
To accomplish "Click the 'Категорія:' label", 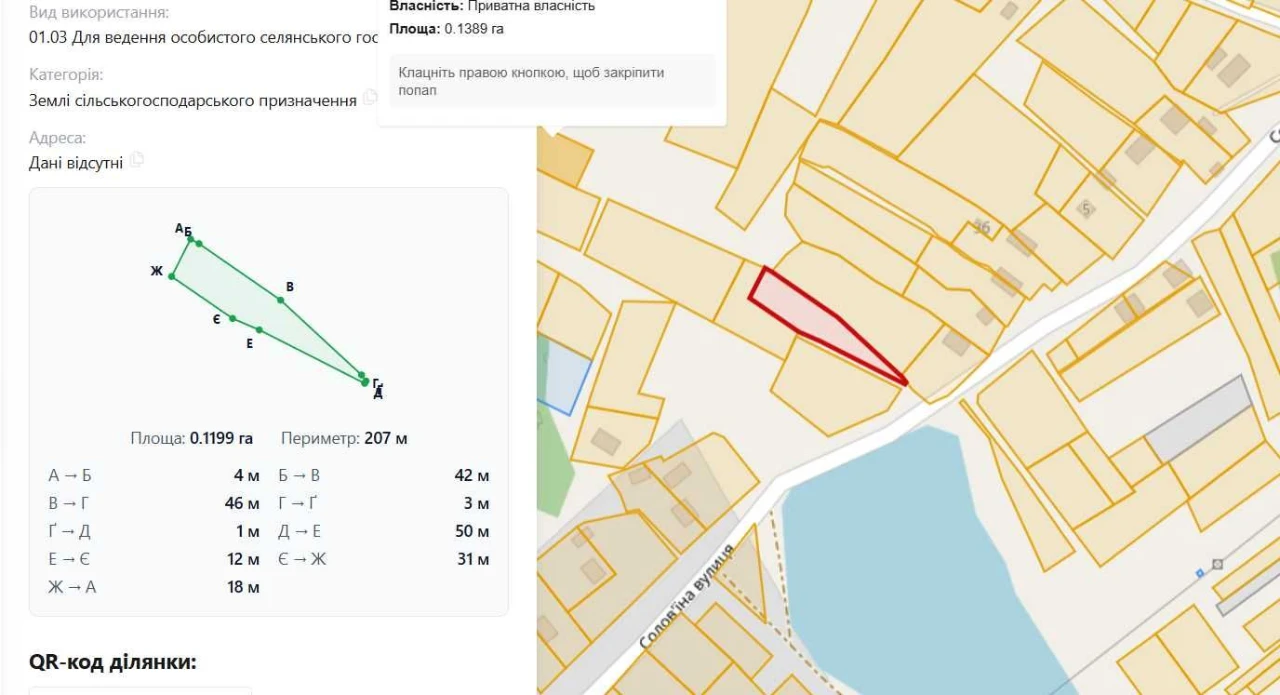I will click(66, 75).
